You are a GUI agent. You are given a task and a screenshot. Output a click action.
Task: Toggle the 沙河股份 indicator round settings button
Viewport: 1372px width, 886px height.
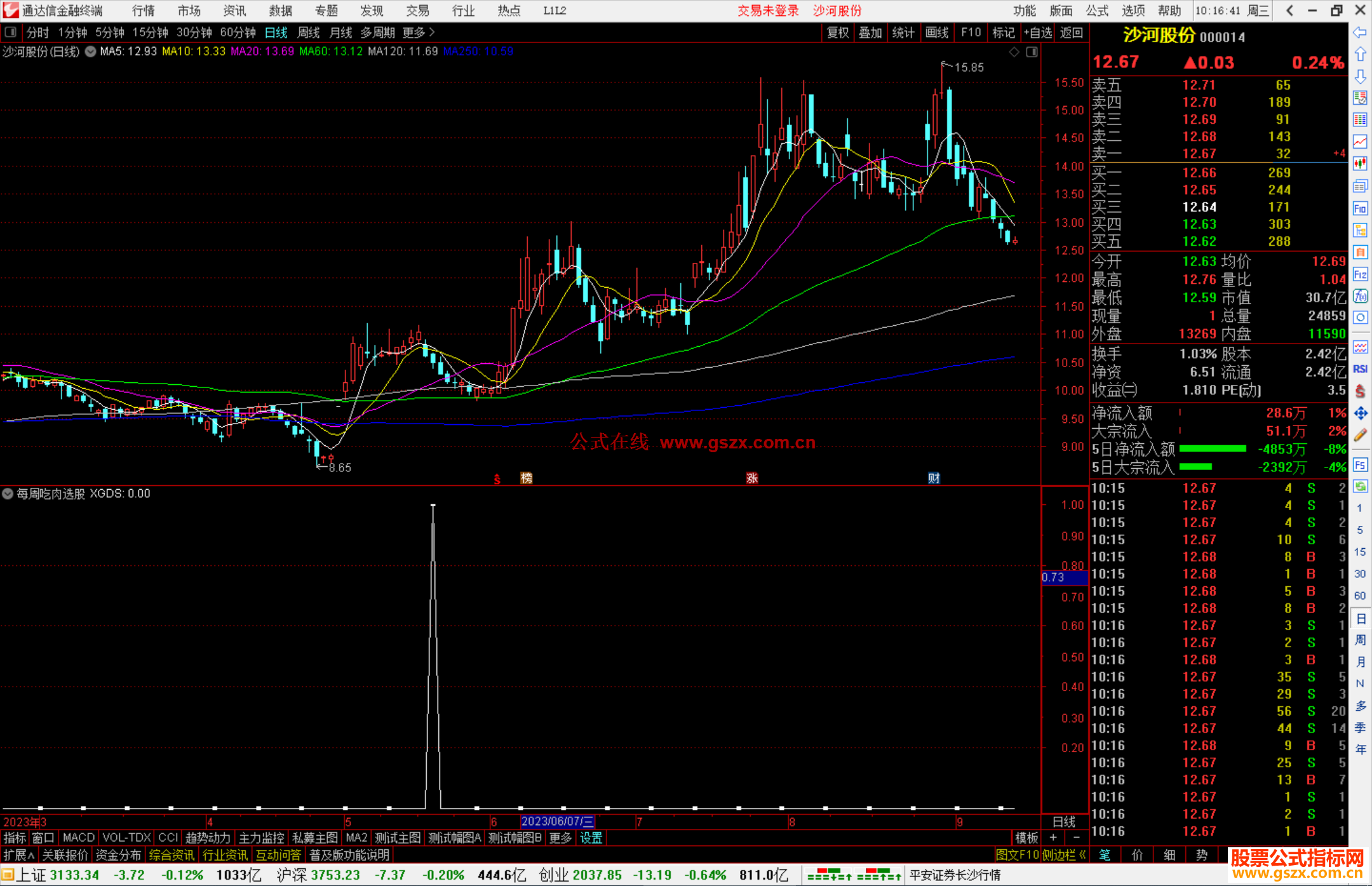(91, 51)
